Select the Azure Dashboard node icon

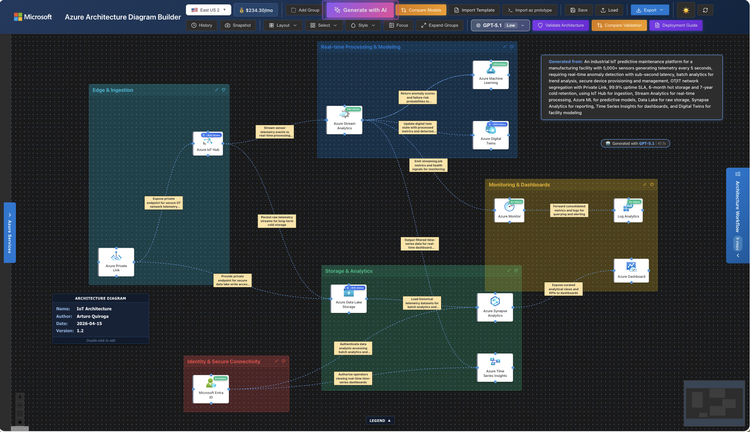point(631,267)
